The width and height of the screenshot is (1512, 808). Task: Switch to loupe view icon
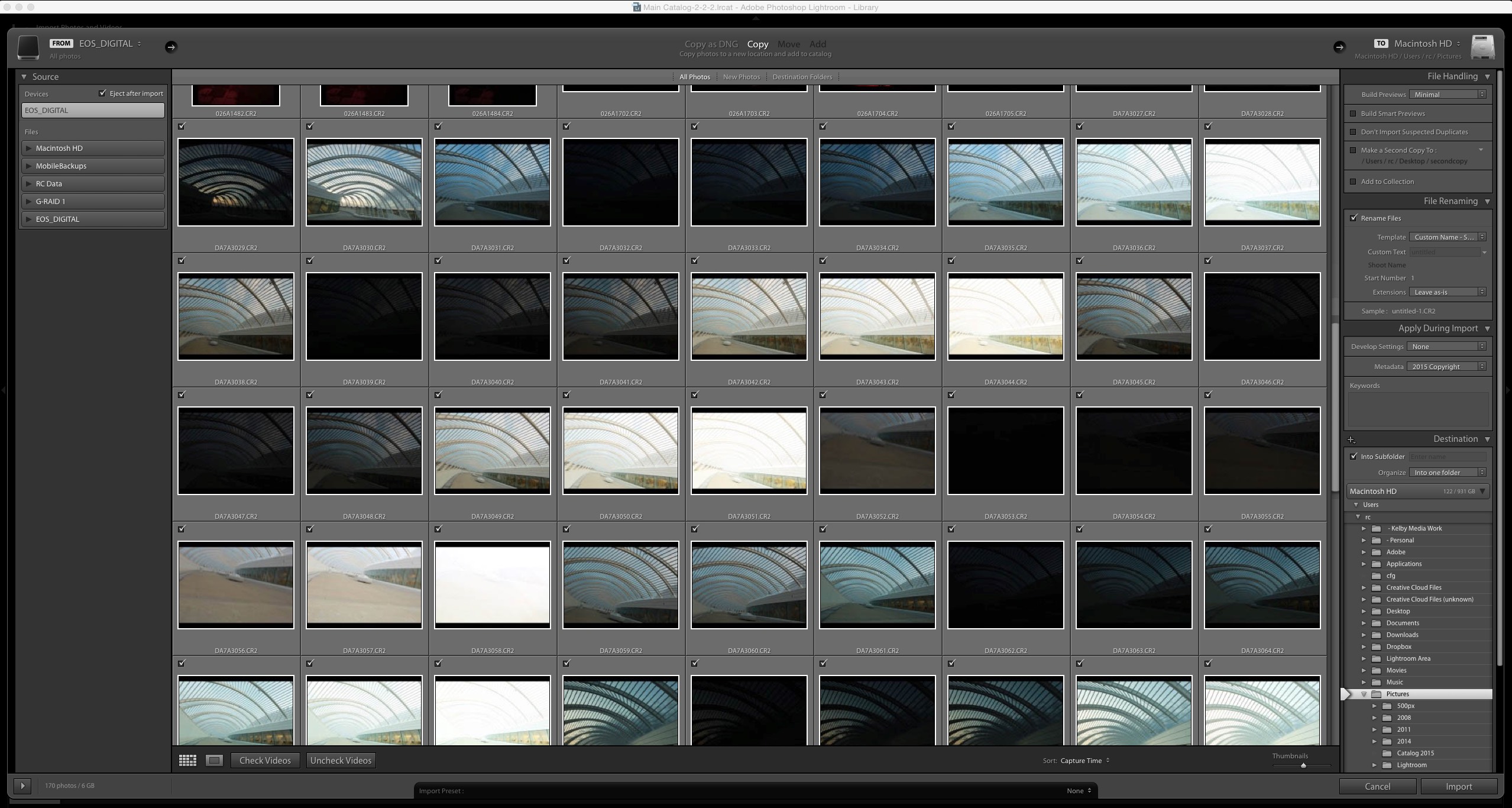point(214,761)
